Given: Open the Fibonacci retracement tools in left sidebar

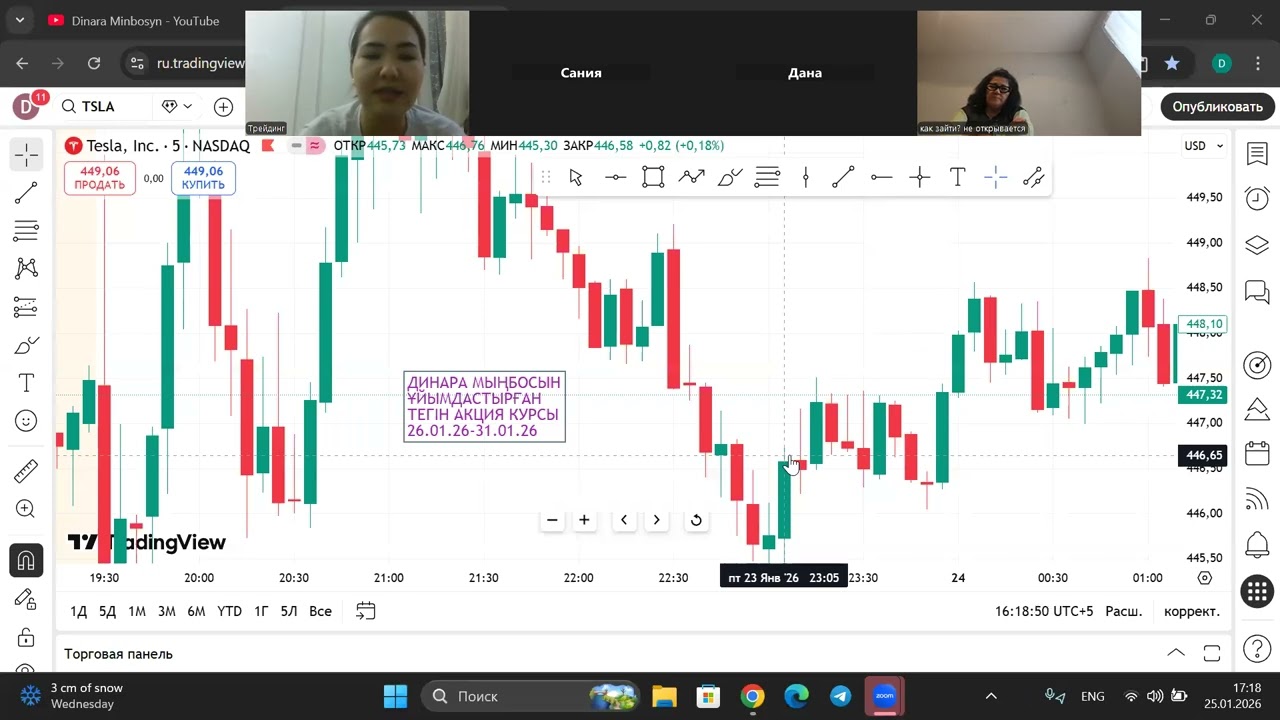Looking at the screenshot, I should point(26,231).
